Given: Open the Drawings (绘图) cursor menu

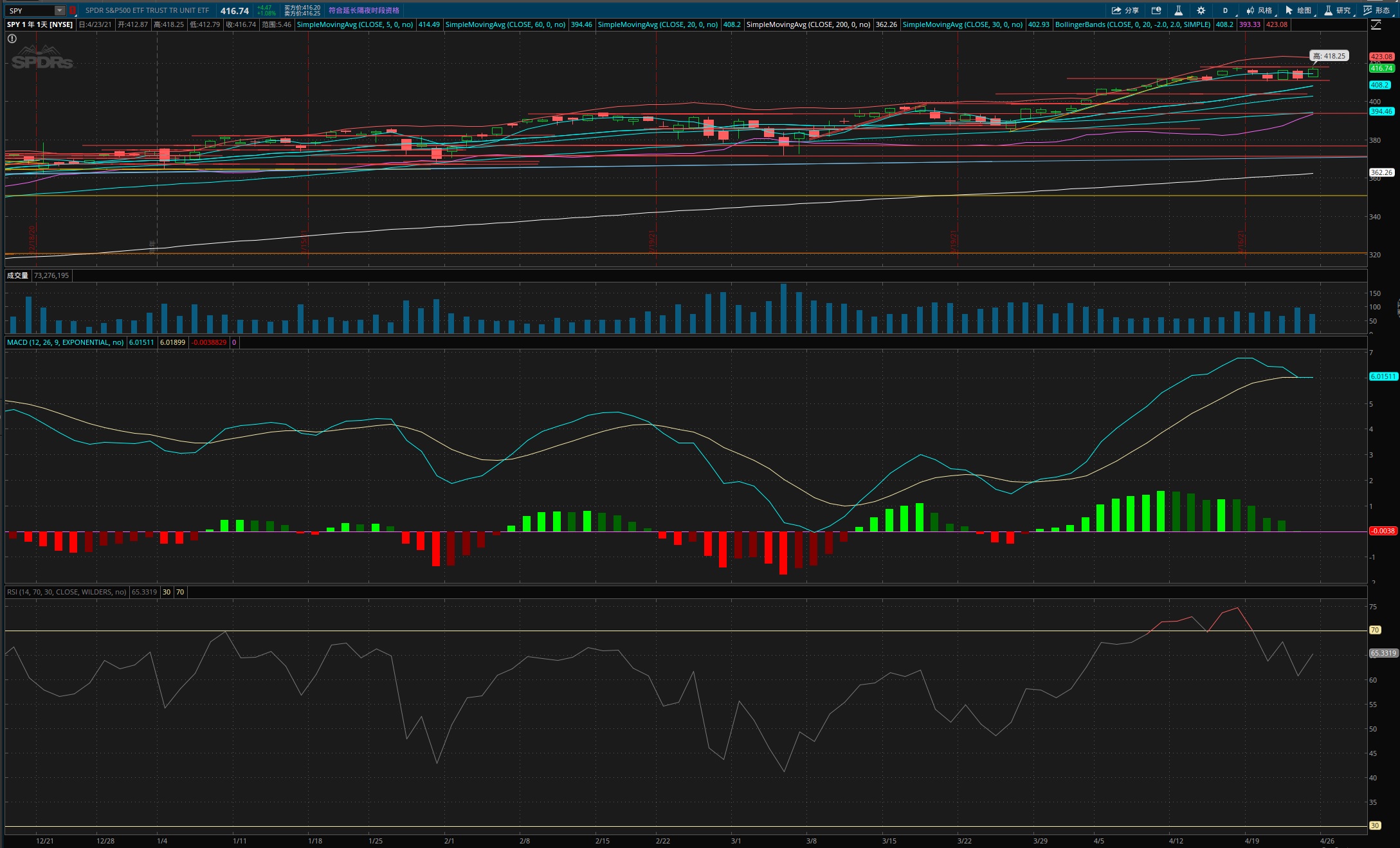Looking at the screenshot, I should point(1298,10).
